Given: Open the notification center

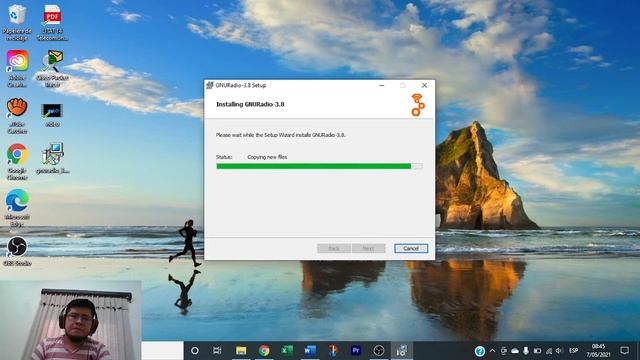Looking at the screenshot, I should (x=624, y=351).
